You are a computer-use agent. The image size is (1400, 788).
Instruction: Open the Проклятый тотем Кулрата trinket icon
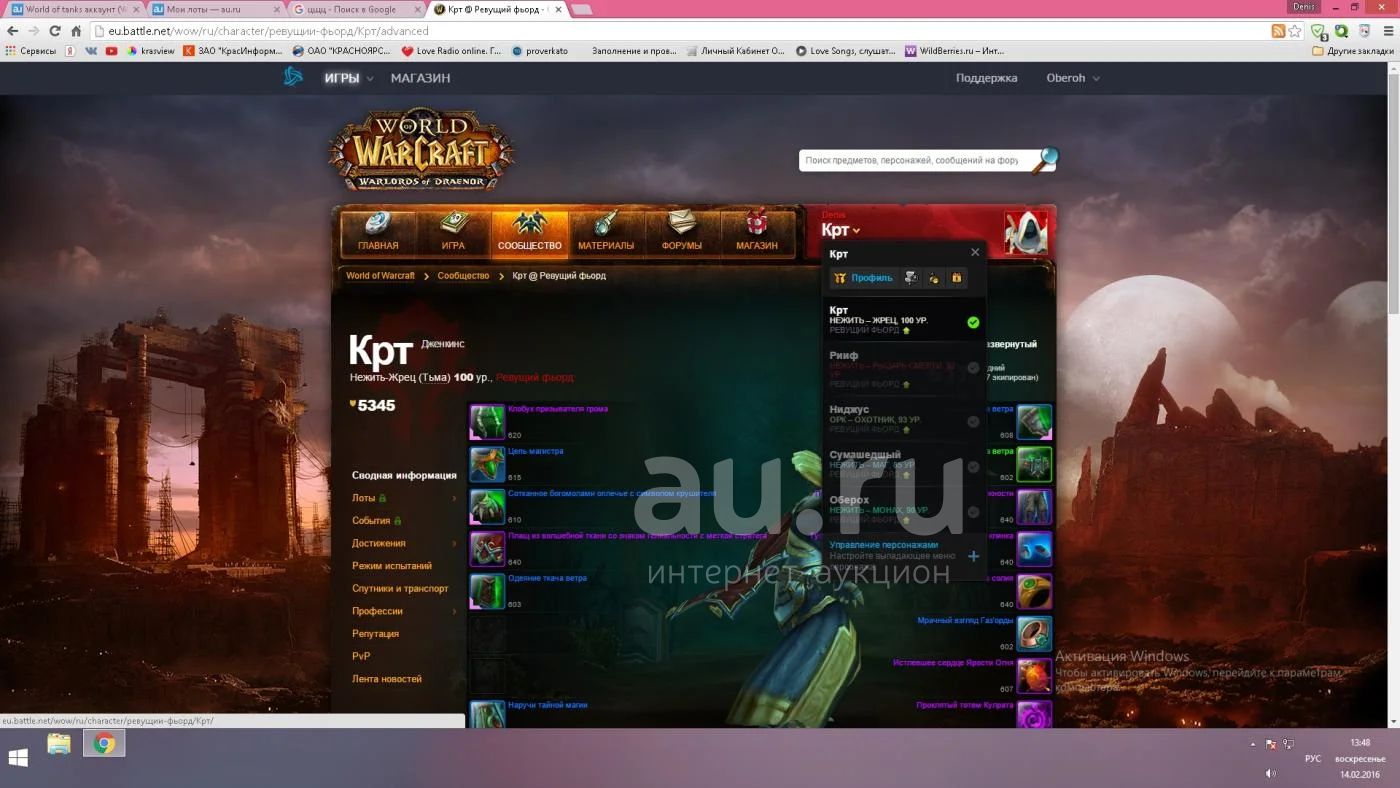point(1034,715)
